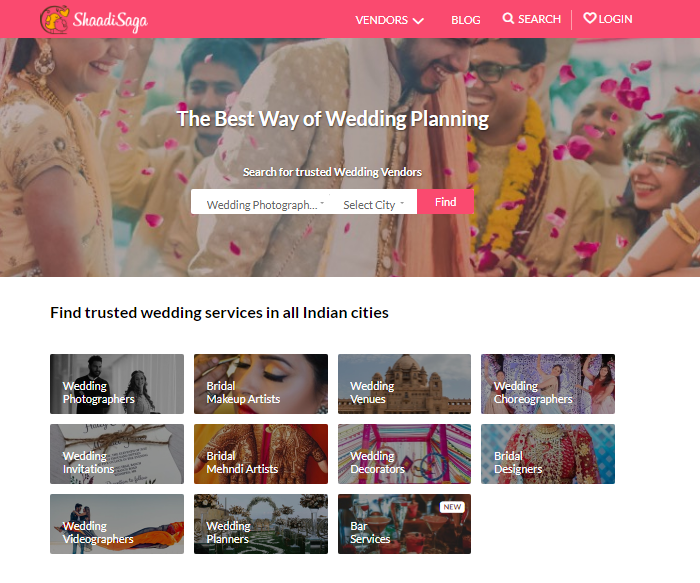Open the Wedding Photographers category dropdown

tap(264, 205)
